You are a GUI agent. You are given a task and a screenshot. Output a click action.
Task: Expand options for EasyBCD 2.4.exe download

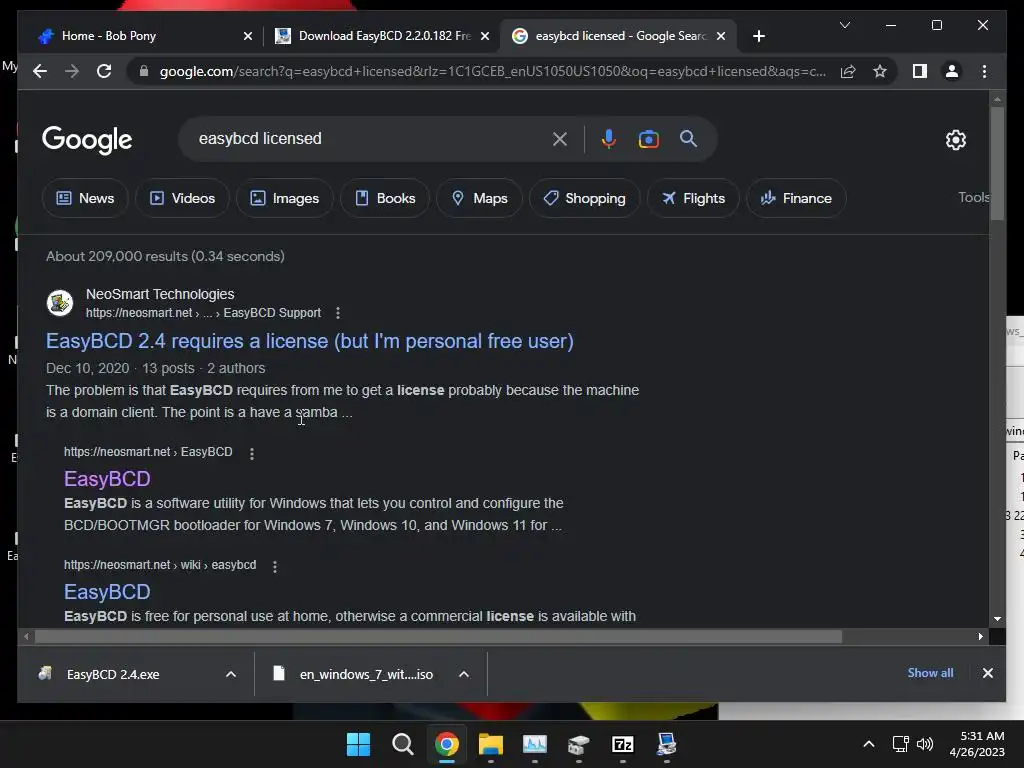point(231,674)
